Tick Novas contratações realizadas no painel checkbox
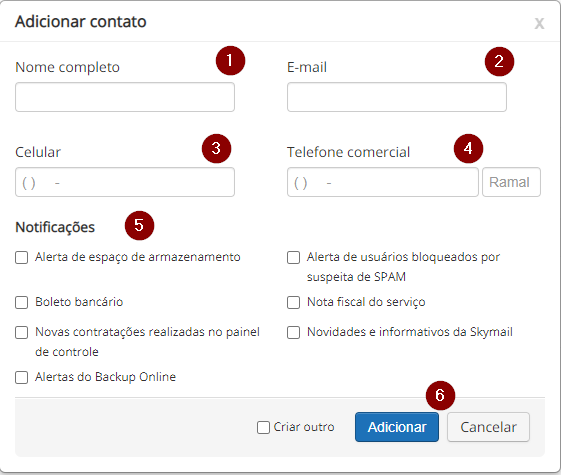The width and height of the screenshot is (561, 475). 21,332
